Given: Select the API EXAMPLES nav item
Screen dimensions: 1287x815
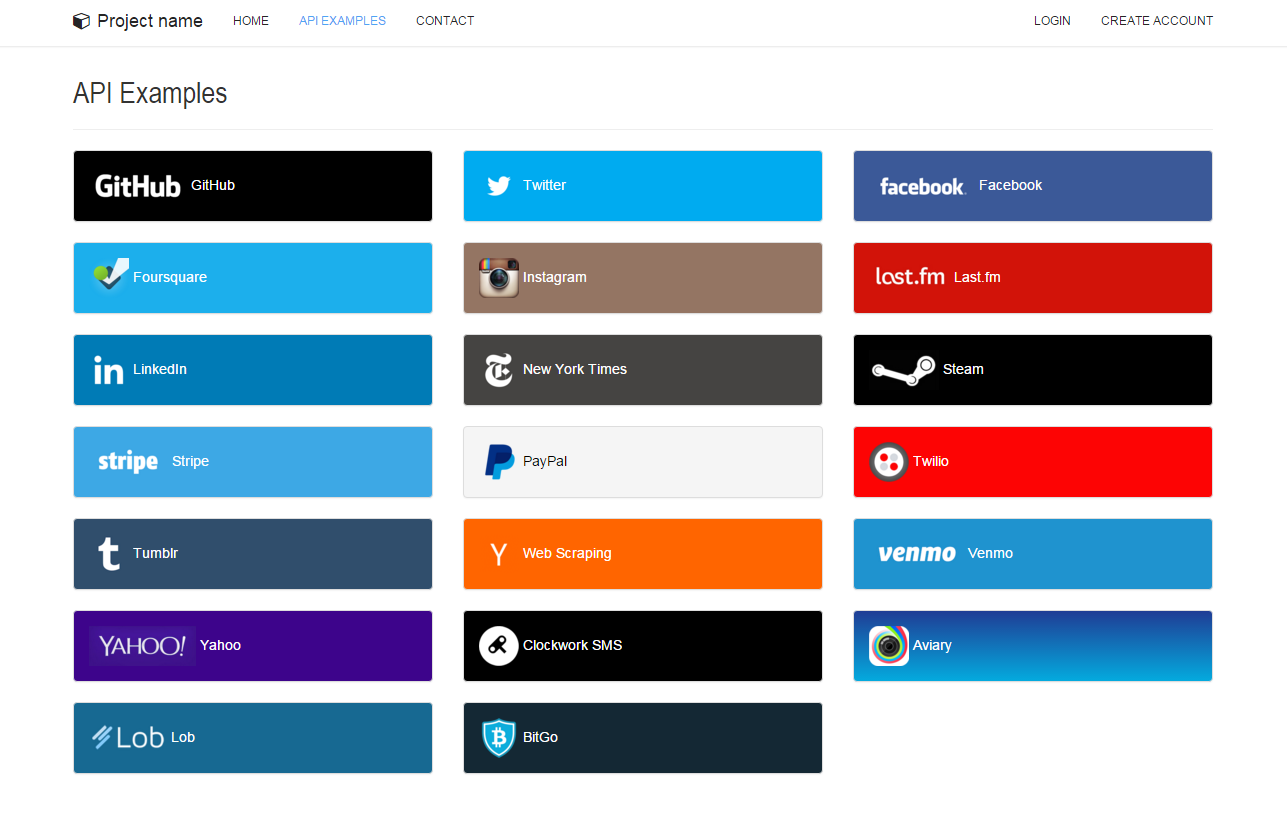Looking at the screenshot, I should click(x=342, y=21).
